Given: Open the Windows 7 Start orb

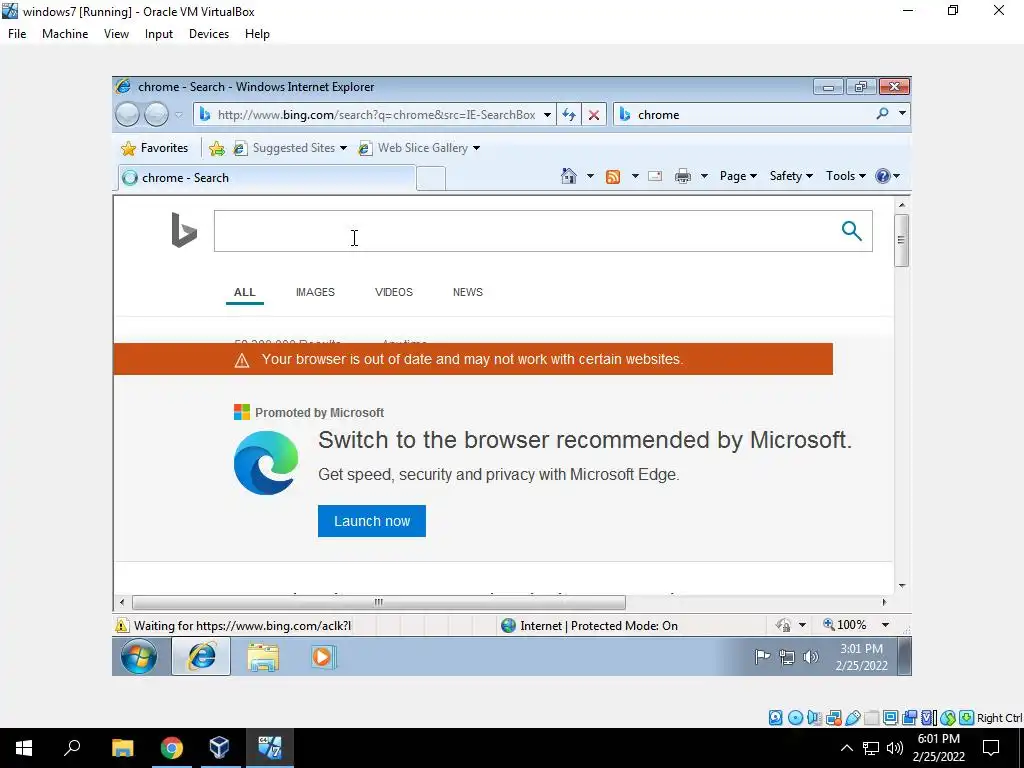Looking at the screenshot, I should 138,656.
